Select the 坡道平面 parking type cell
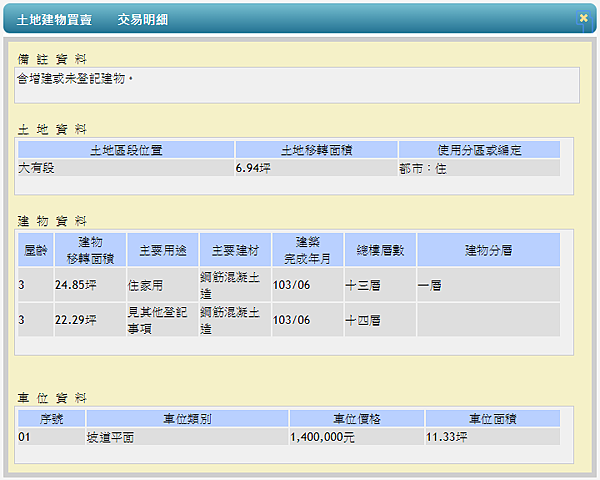 (x=187, y=436)
